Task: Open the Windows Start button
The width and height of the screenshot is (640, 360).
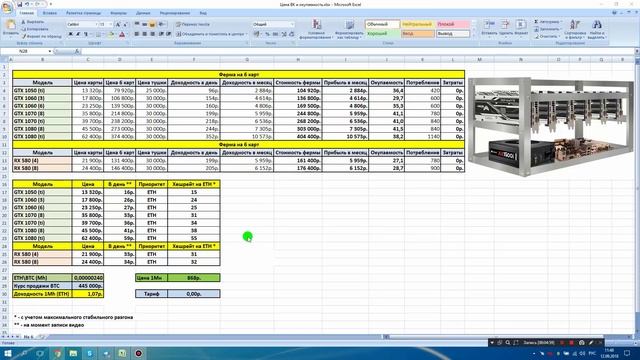Action: click(x=7, y=353)
